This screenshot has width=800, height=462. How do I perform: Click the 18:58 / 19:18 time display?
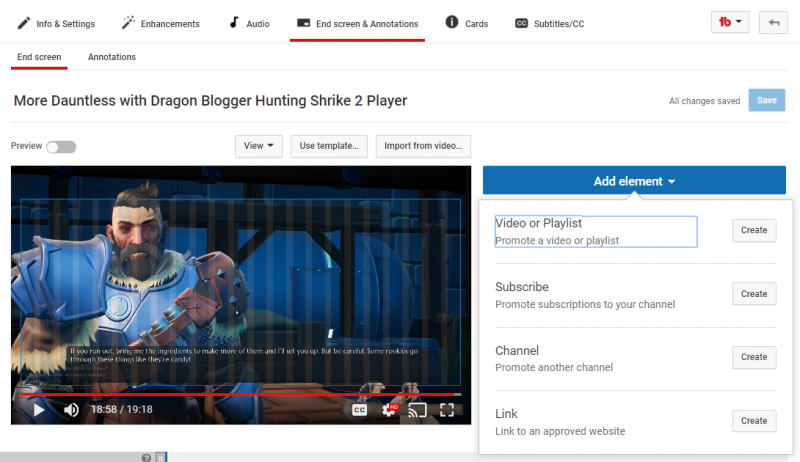pyautogui.click(x=121, y=409)
